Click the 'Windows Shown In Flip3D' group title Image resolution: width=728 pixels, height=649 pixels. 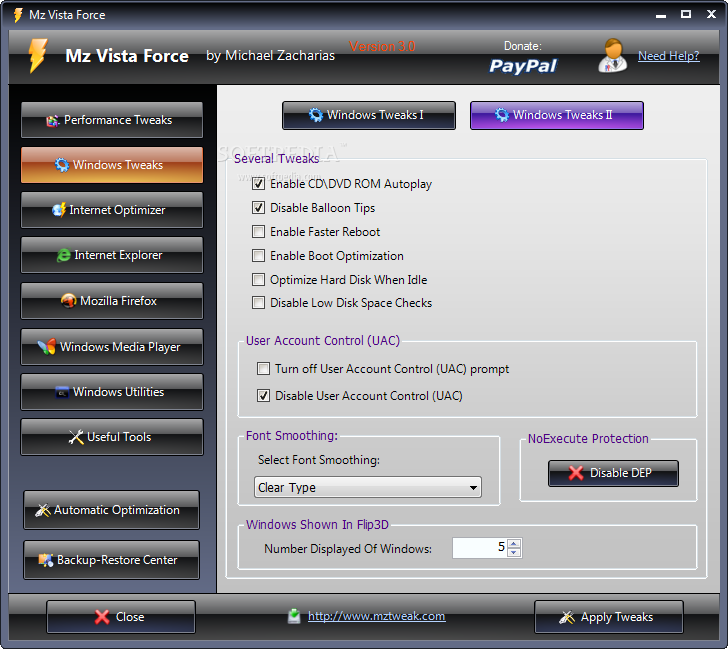(x=317, y=525)
